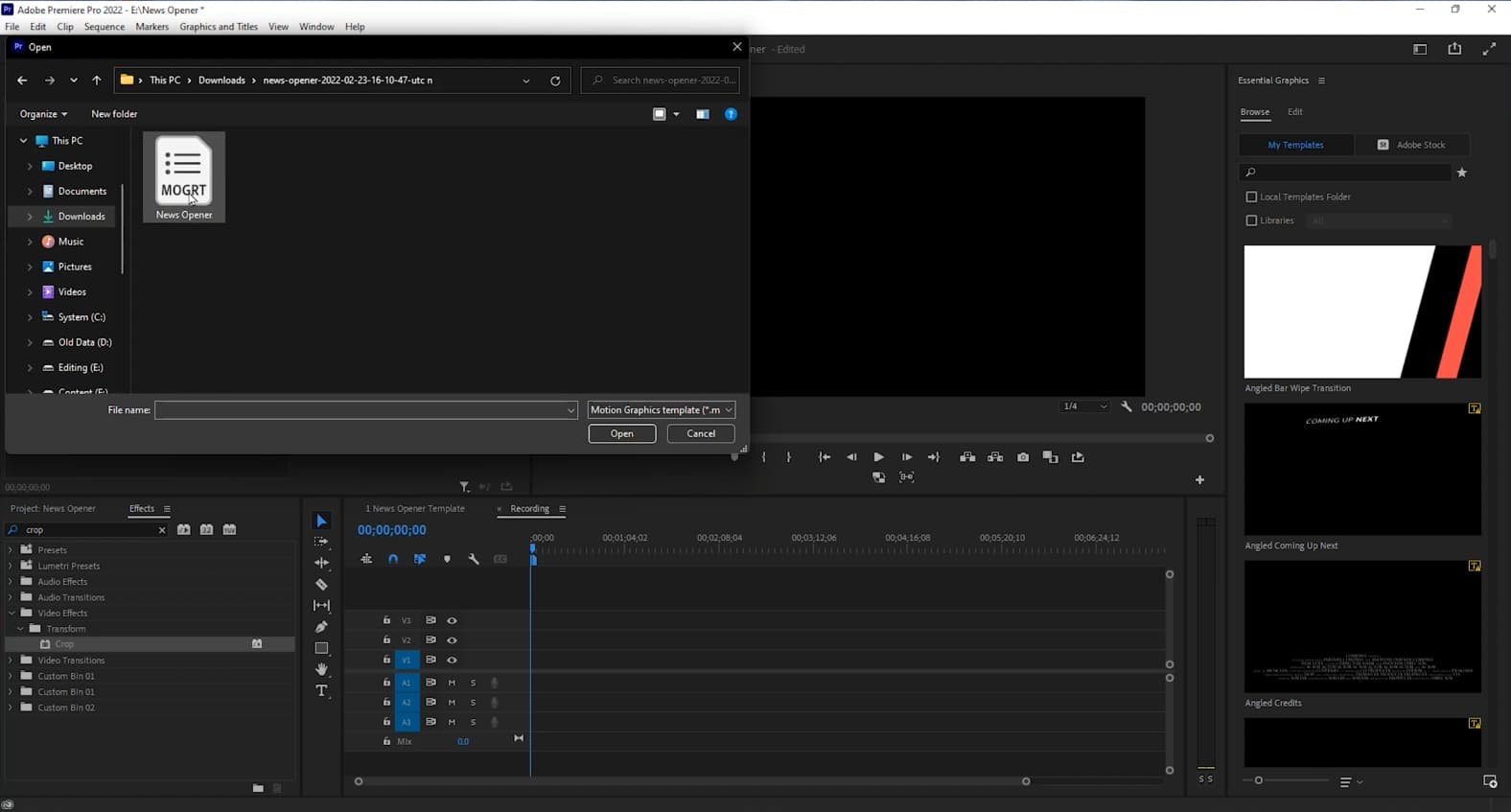Select the Hand tool
This screenshot has width=1511, height=812.
point(321,669)
